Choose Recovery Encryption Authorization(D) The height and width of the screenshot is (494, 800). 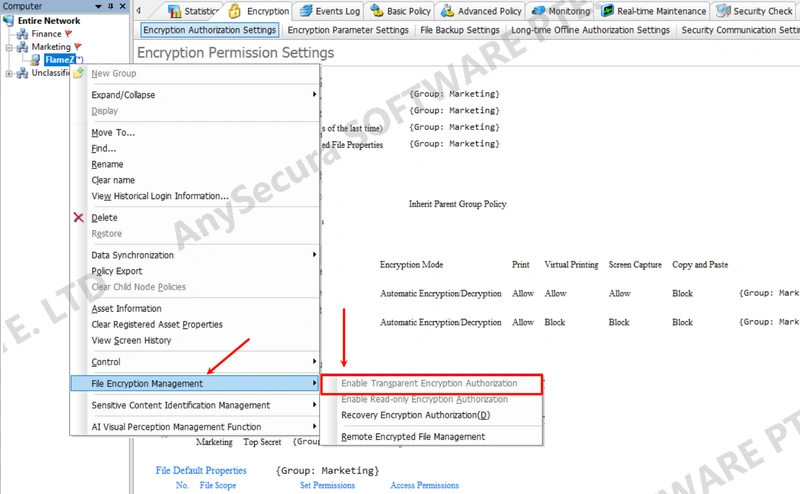(x=431, y=415)
